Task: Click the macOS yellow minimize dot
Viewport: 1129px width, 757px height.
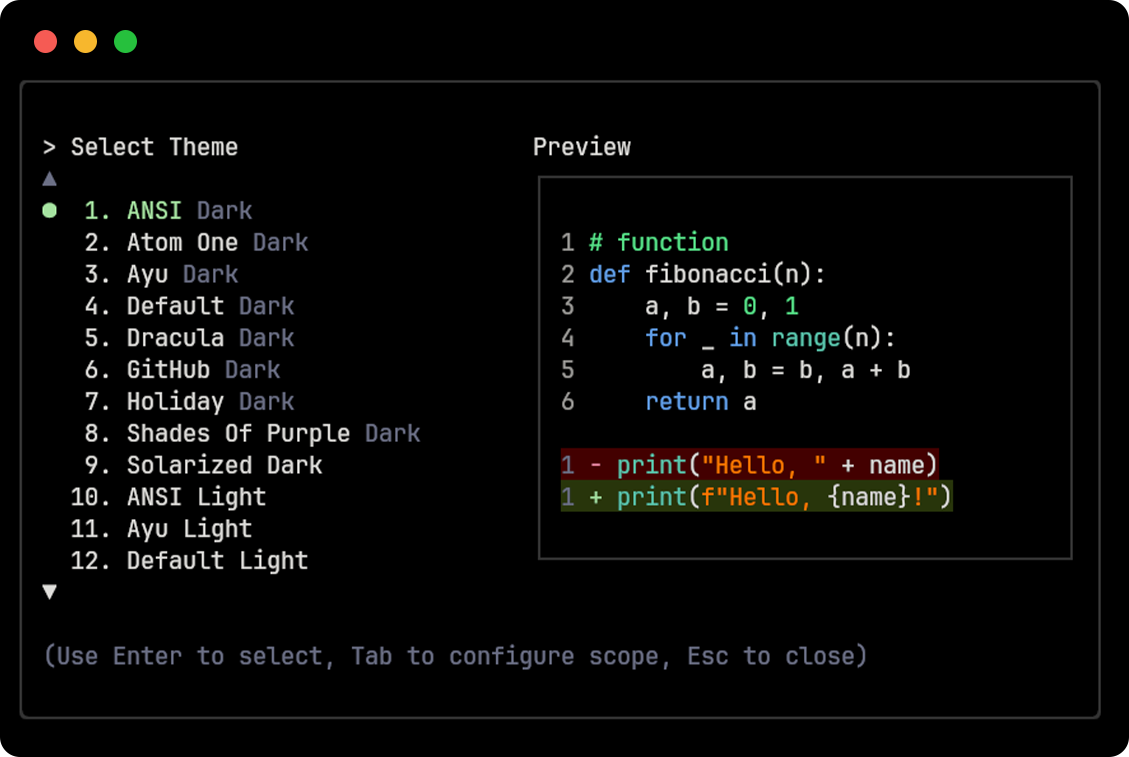Action: coord(86,42)
